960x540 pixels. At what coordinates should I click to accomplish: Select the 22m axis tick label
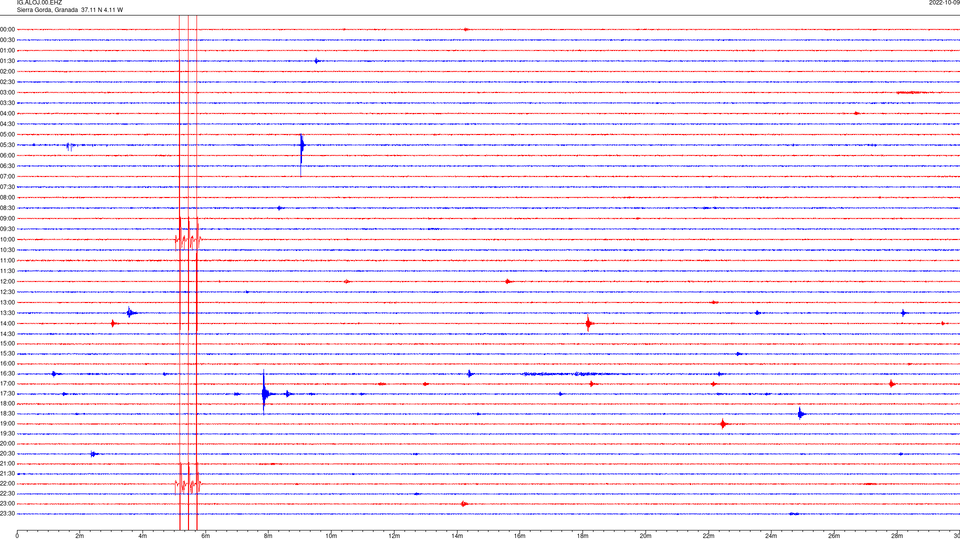[708, 536]
